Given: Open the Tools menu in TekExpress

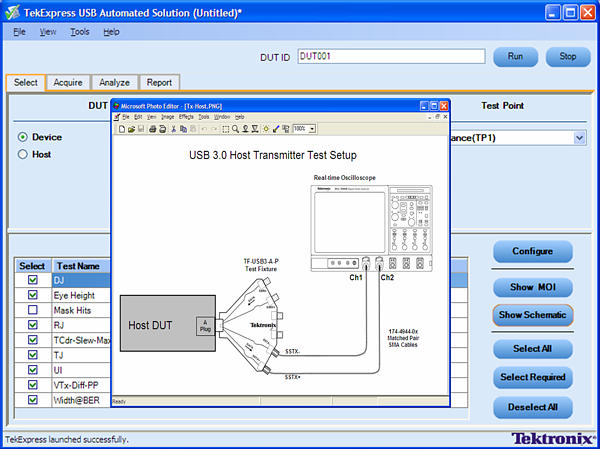Looking at the screenshot, I should 79,31.
